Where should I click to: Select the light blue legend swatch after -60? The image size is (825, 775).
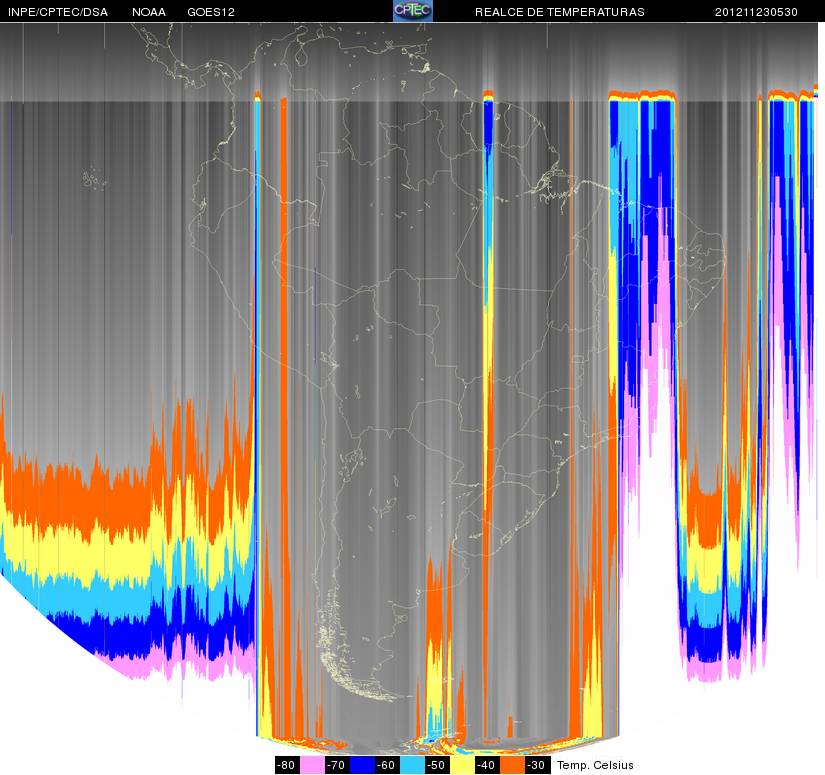pos(412,765)
